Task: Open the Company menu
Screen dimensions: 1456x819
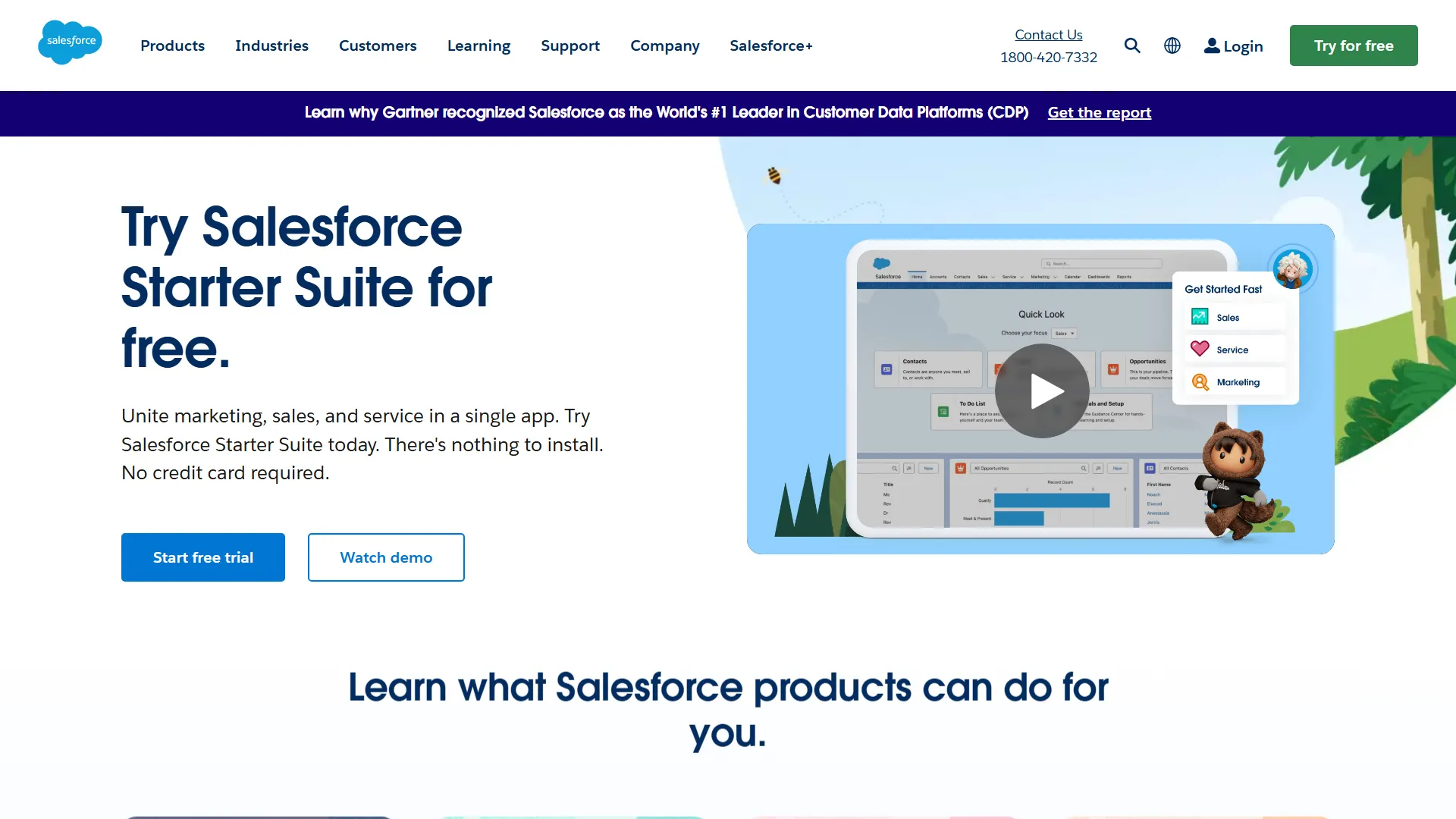Action: click(x=665, y=45)
